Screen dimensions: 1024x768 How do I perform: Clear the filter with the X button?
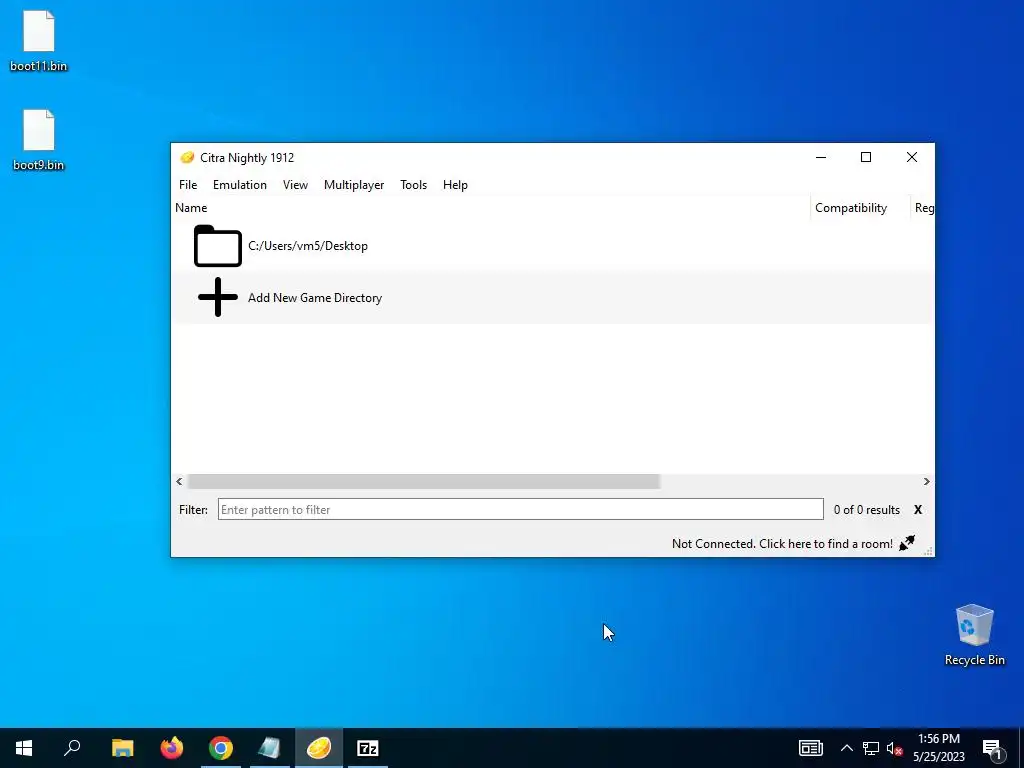click(x=918, y=510)
